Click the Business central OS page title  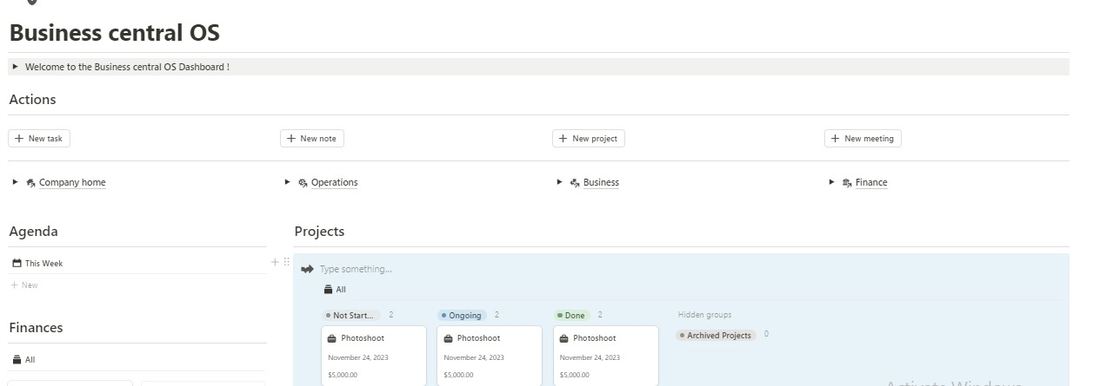point(114,32)
